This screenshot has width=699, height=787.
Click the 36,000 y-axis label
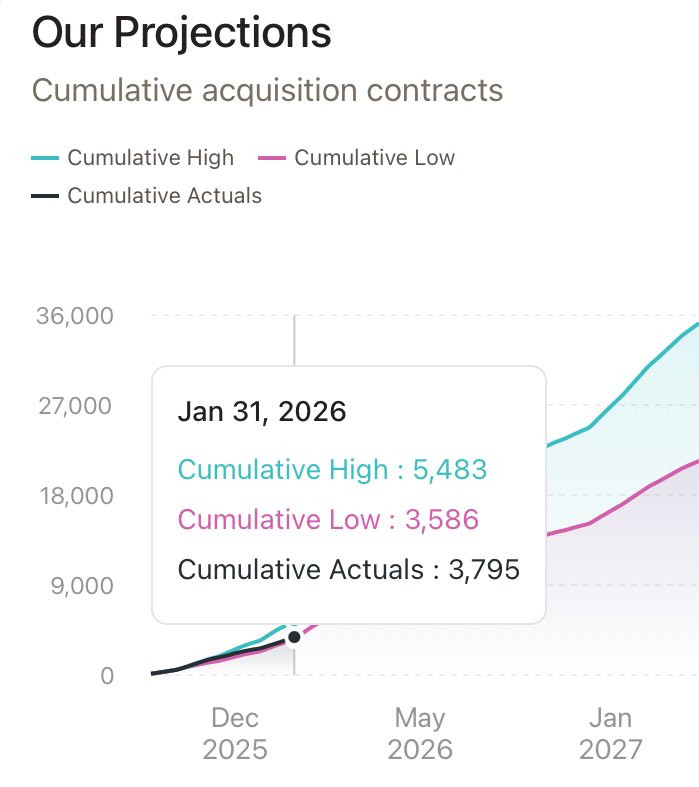(x=75, y=316)
